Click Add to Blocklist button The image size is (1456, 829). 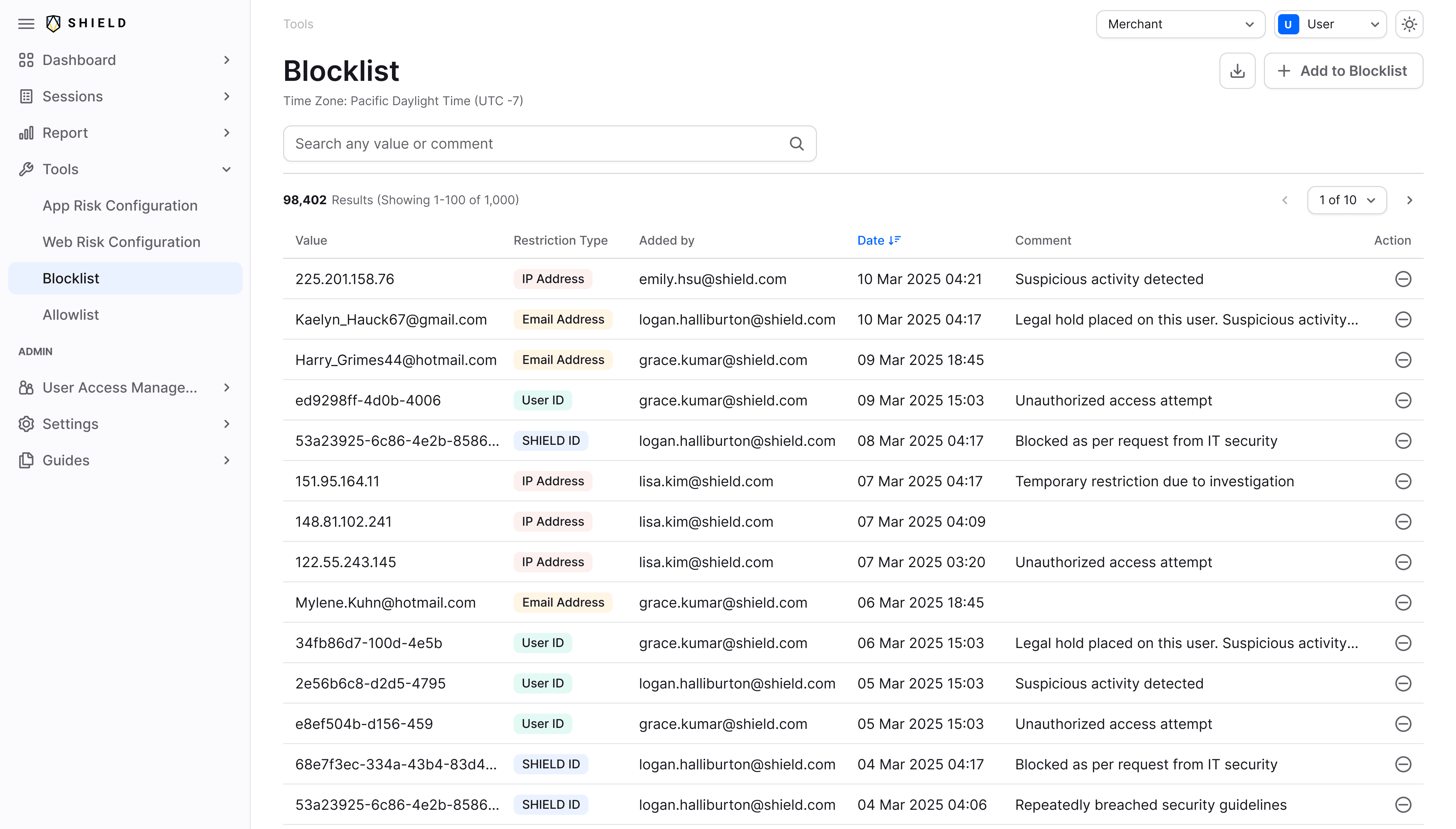click(1343, 71)
